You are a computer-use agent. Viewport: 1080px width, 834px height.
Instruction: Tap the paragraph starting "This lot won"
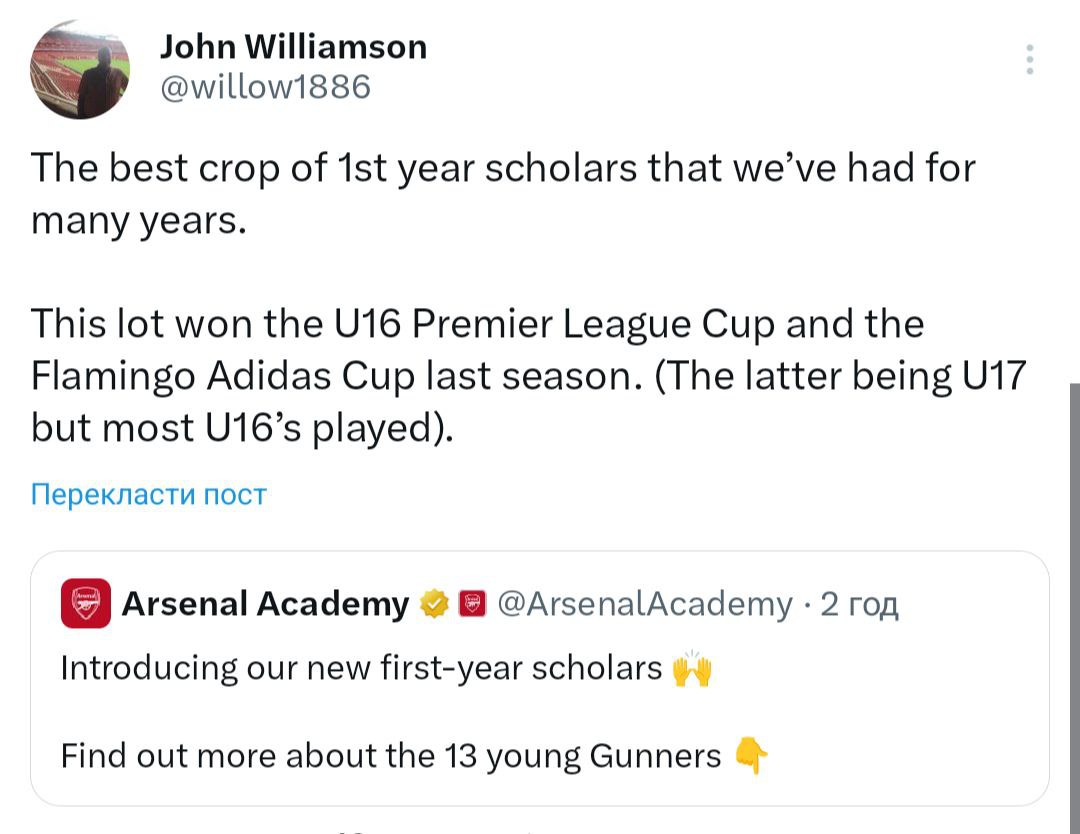pyautogui.click(x=528, y=375)
